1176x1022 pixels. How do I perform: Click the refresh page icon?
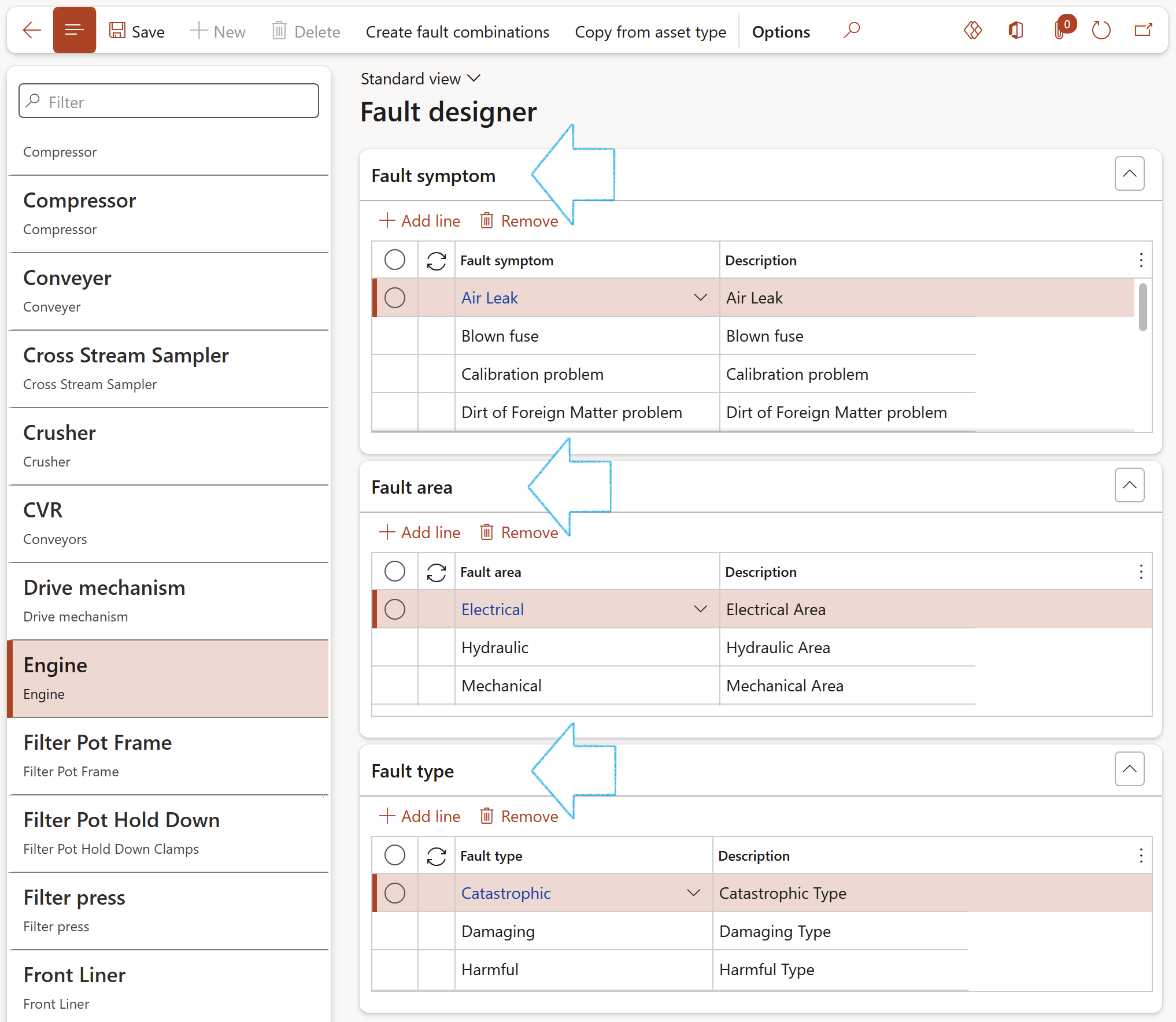[x=1101, y=30]
